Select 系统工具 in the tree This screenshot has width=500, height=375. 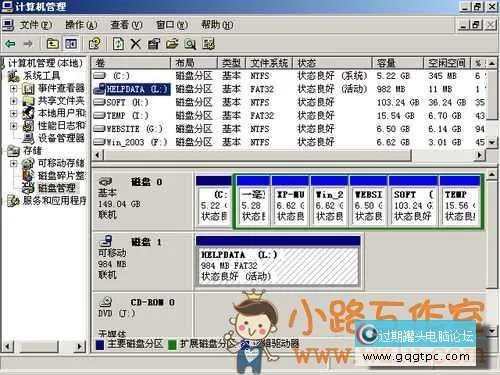[41, 76]
